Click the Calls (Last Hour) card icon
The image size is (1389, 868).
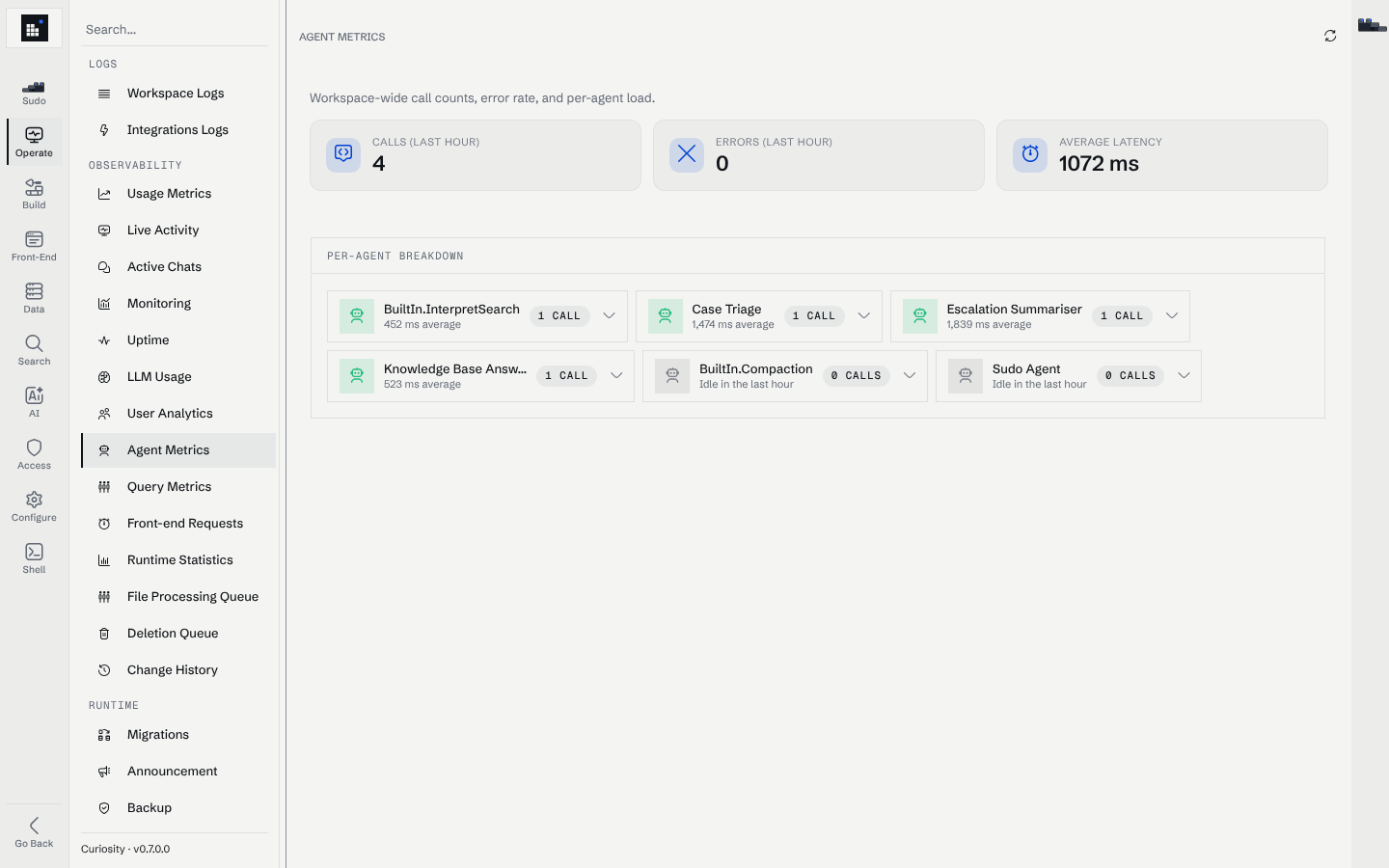pyautogui.click(x=343, y=154)
